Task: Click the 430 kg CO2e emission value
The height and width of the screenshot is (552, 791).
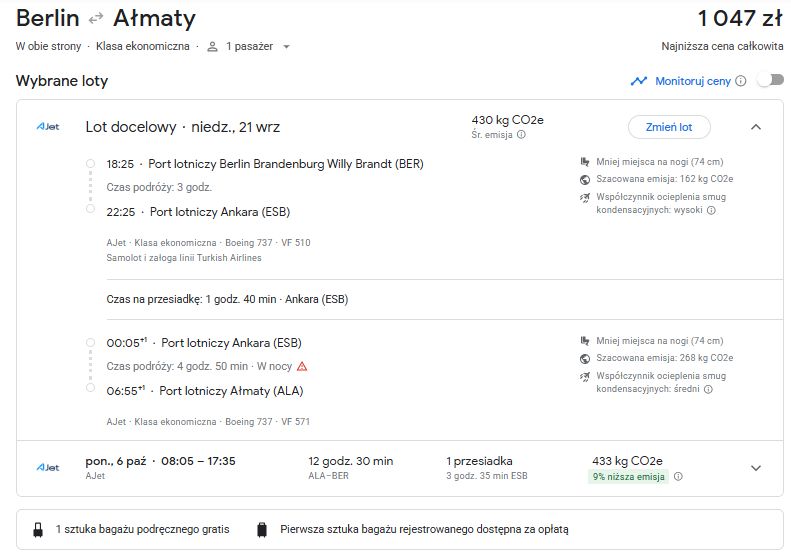Action: point(507,120)
